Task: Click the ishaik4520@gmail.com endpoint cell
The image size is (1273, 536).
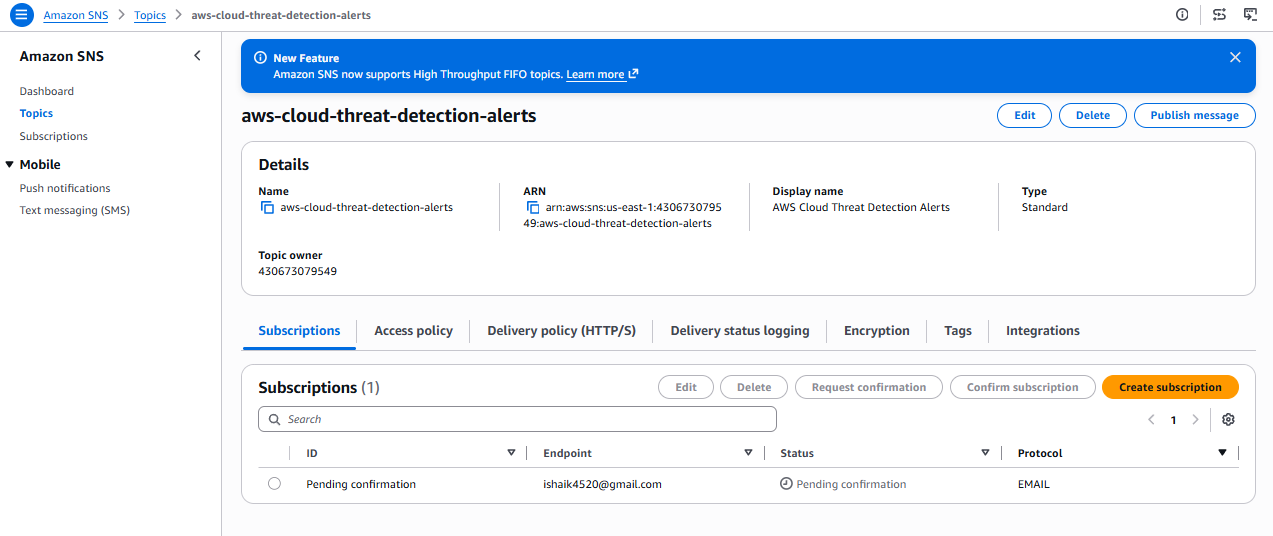Action: 602,484
